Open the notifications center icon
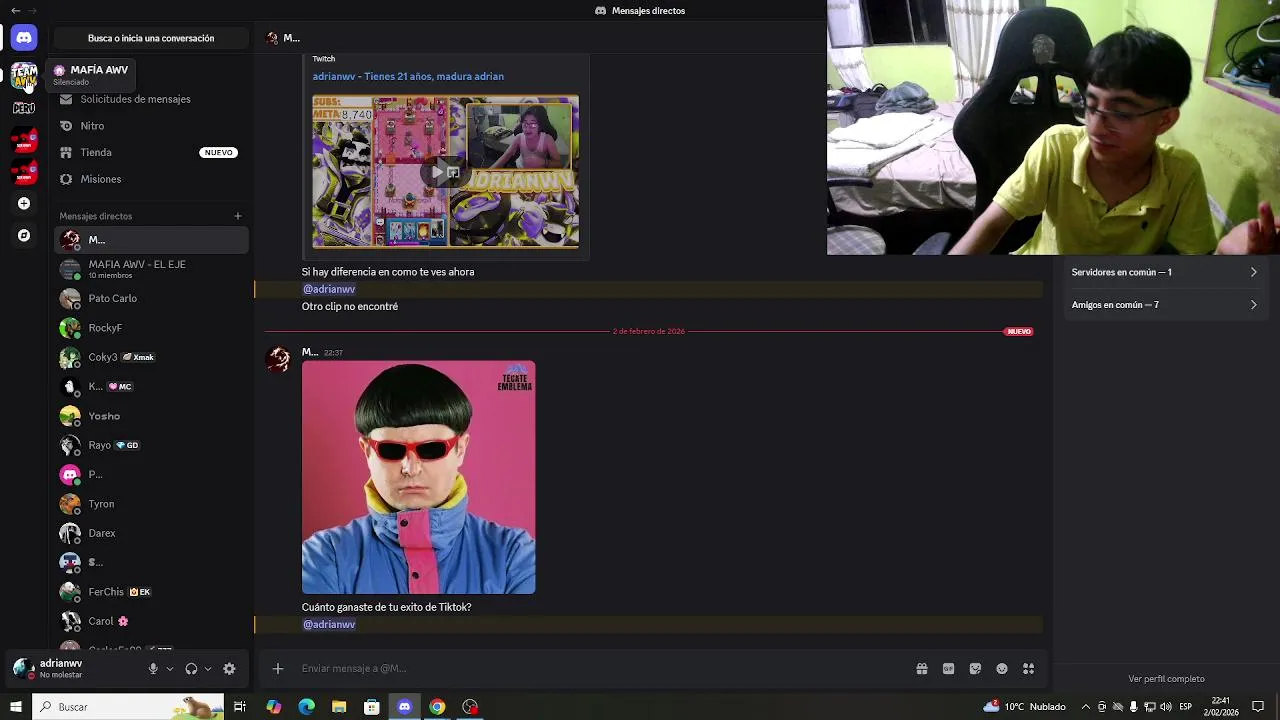Screen dimensions: 1280x720 [1258, 707]
